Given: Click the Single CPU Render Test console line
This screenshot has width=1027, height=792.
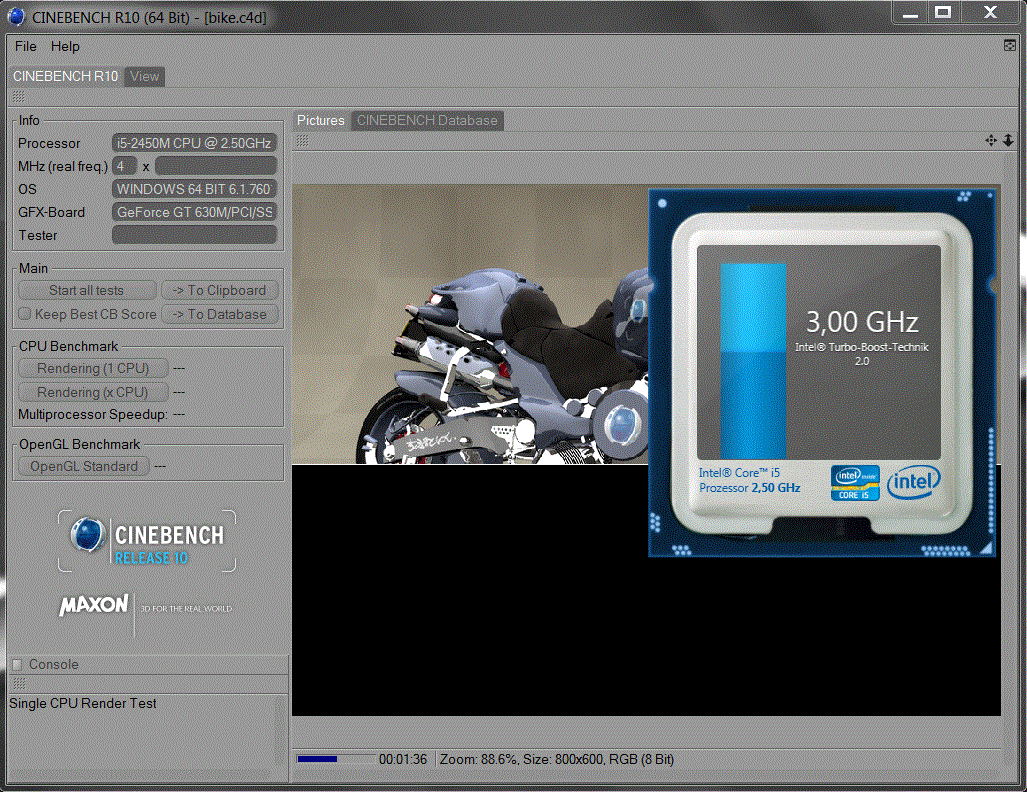Looking at the screenshot, I should (83, 704).
